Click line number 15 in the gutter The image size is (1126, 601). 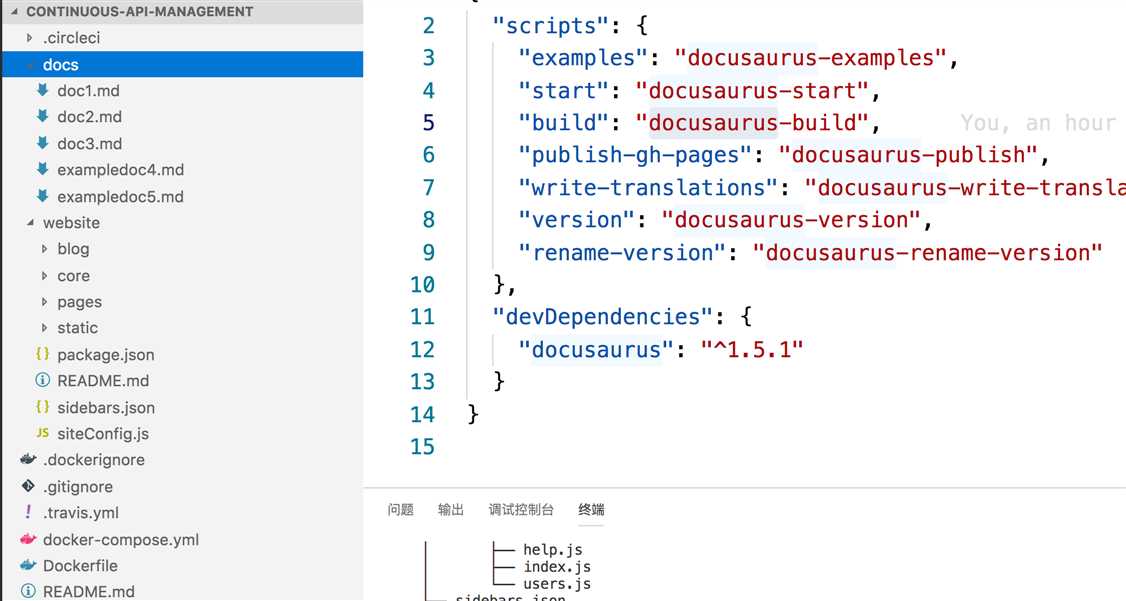422,447
